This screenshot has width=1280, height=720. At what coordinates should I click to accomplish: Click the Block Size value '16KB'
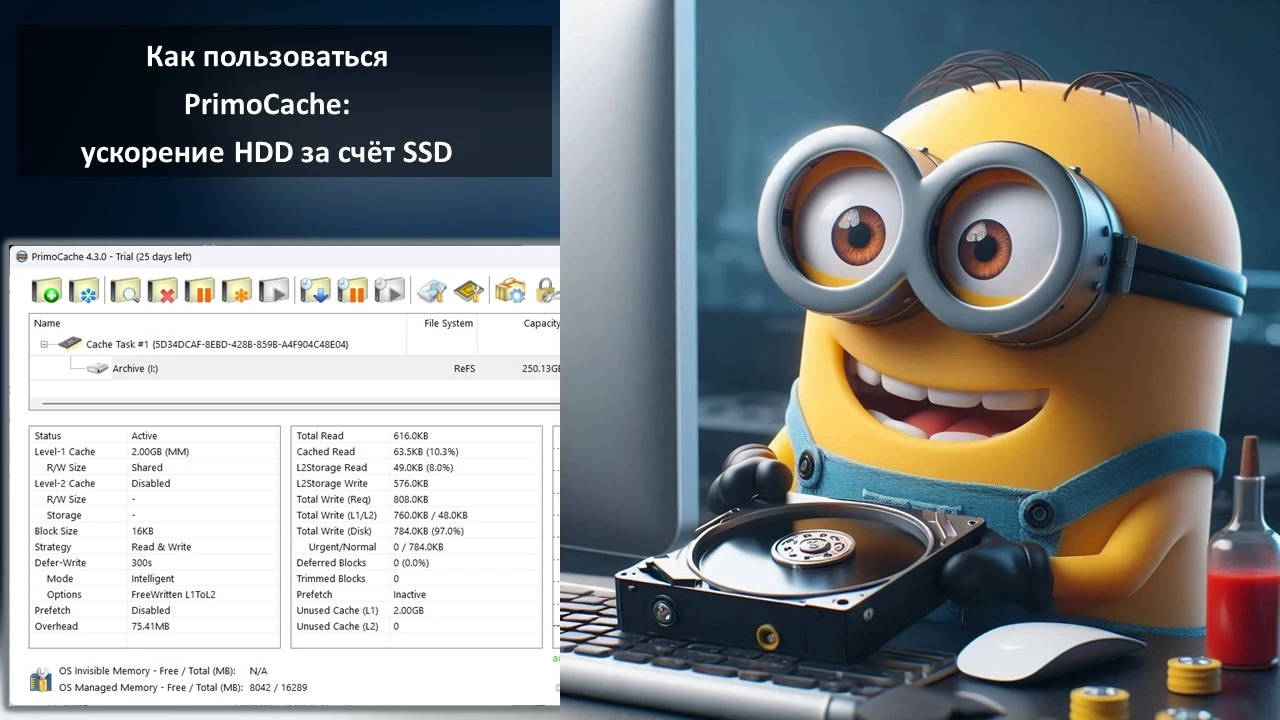coord(142,531)
